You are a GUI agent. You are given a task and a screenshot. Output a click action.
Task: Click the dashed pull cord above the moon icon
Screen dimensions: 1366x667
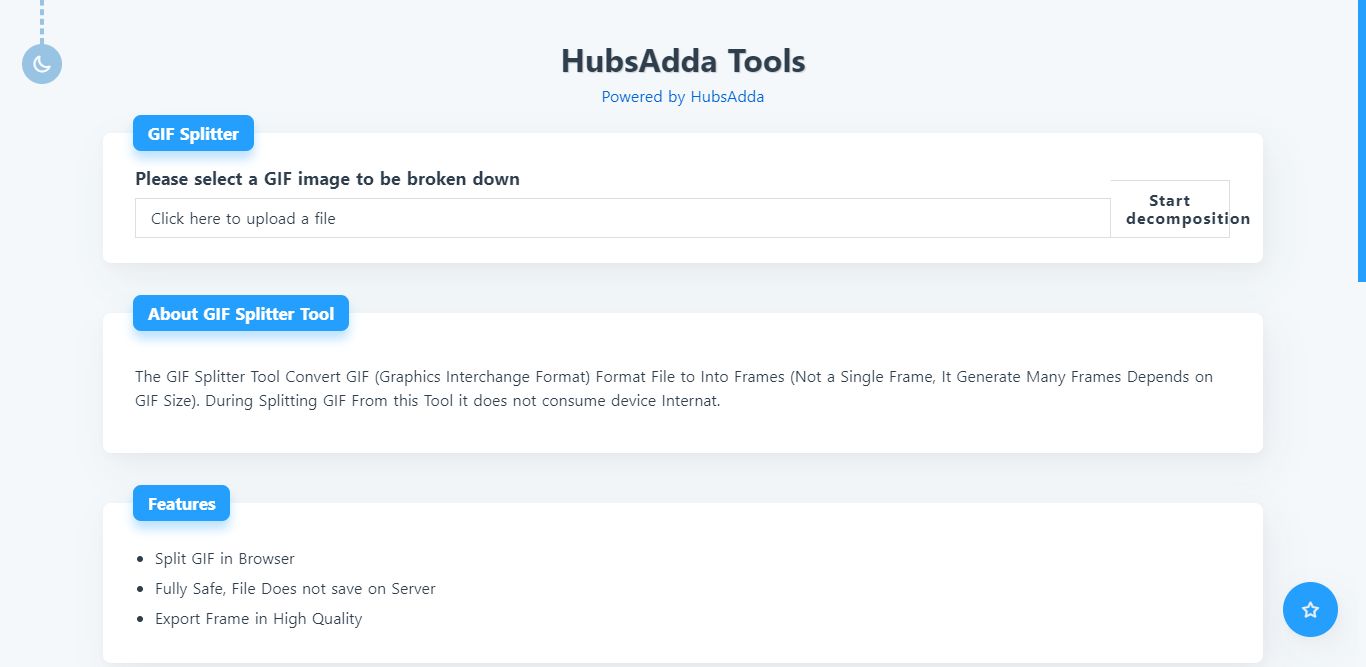[42, 20]
